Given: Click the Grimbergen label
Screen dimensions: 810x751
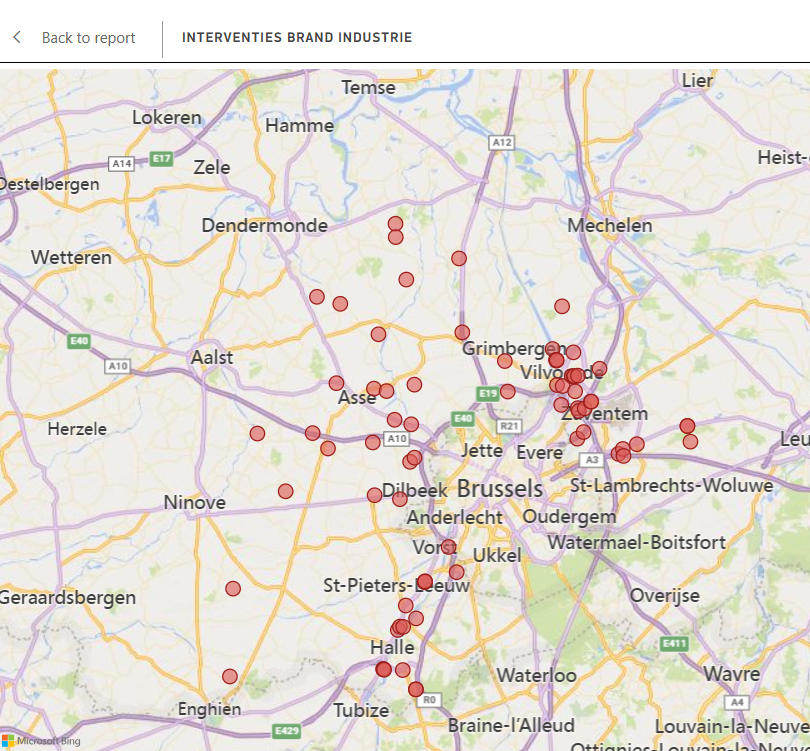Looking at the screenshot, I should pyautogui.click(x=514, y=349).
